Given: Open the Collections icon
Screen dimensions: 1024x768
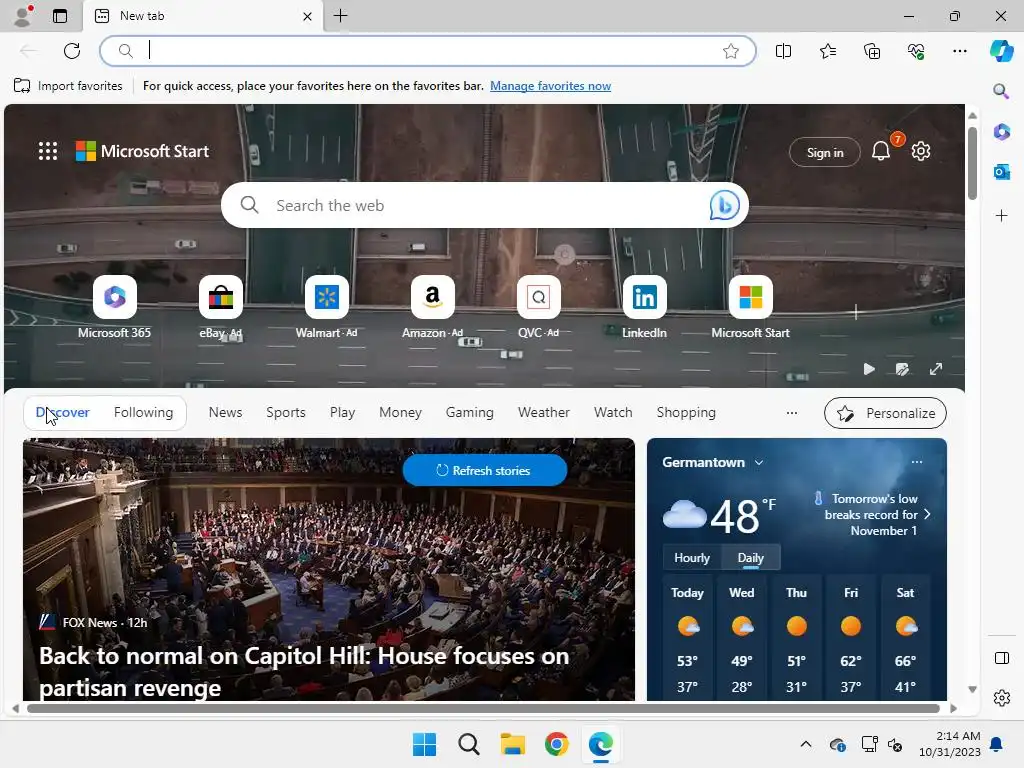Looking at the screenshot, I should [x=872, y=51].
